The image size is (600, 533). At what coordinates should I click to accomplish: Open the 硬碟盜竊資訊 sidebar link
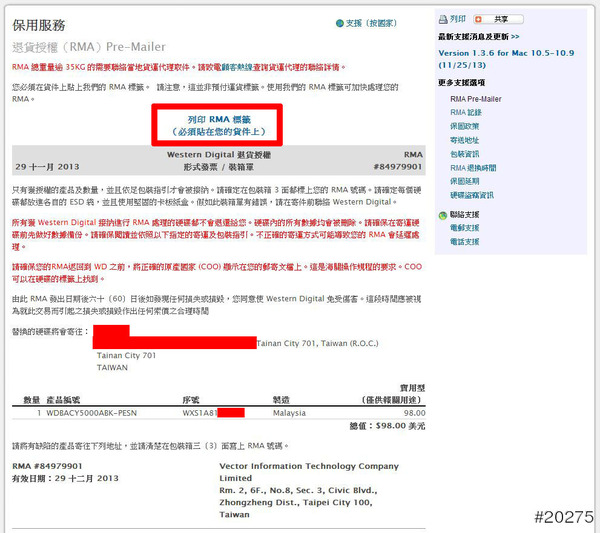pyautogui.click(x=472, y=195)
